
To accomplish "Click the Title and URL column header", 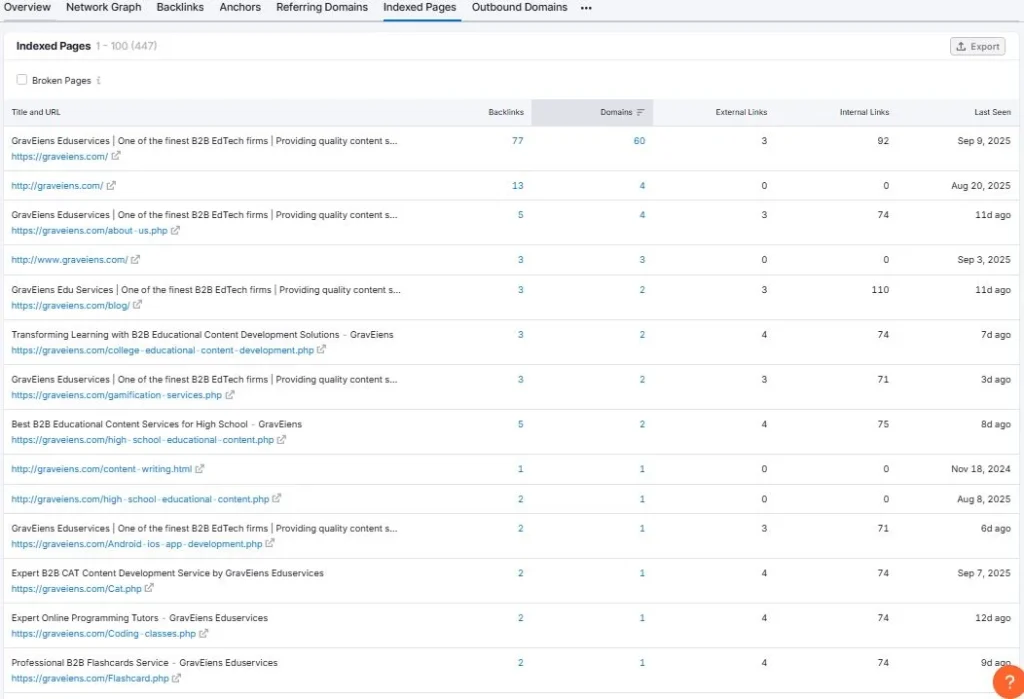I will tap(36, 112).
